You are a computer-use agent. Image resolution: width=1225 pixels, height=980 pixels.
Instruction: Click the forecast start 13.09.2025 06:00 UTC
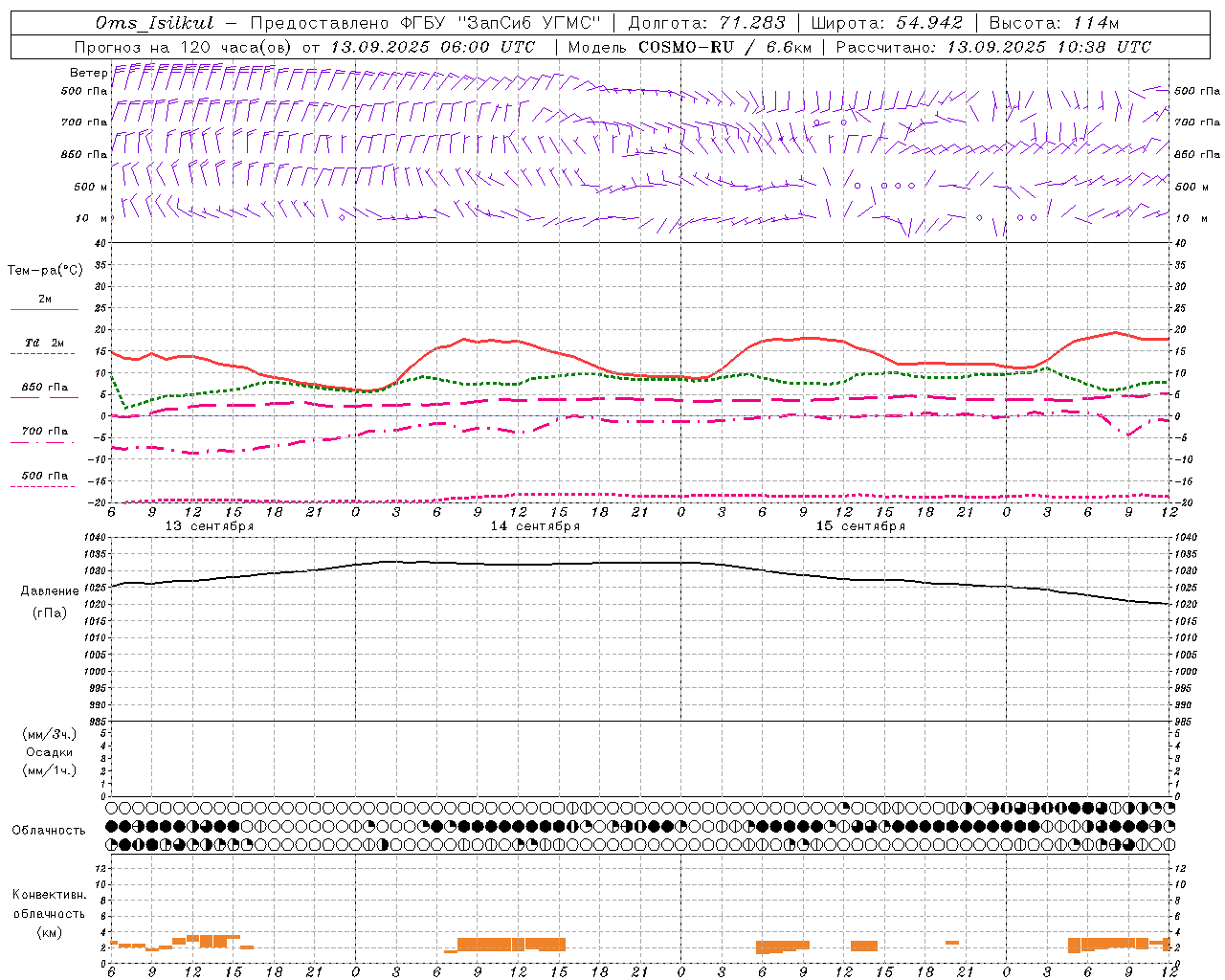click(x=433, y=47)
